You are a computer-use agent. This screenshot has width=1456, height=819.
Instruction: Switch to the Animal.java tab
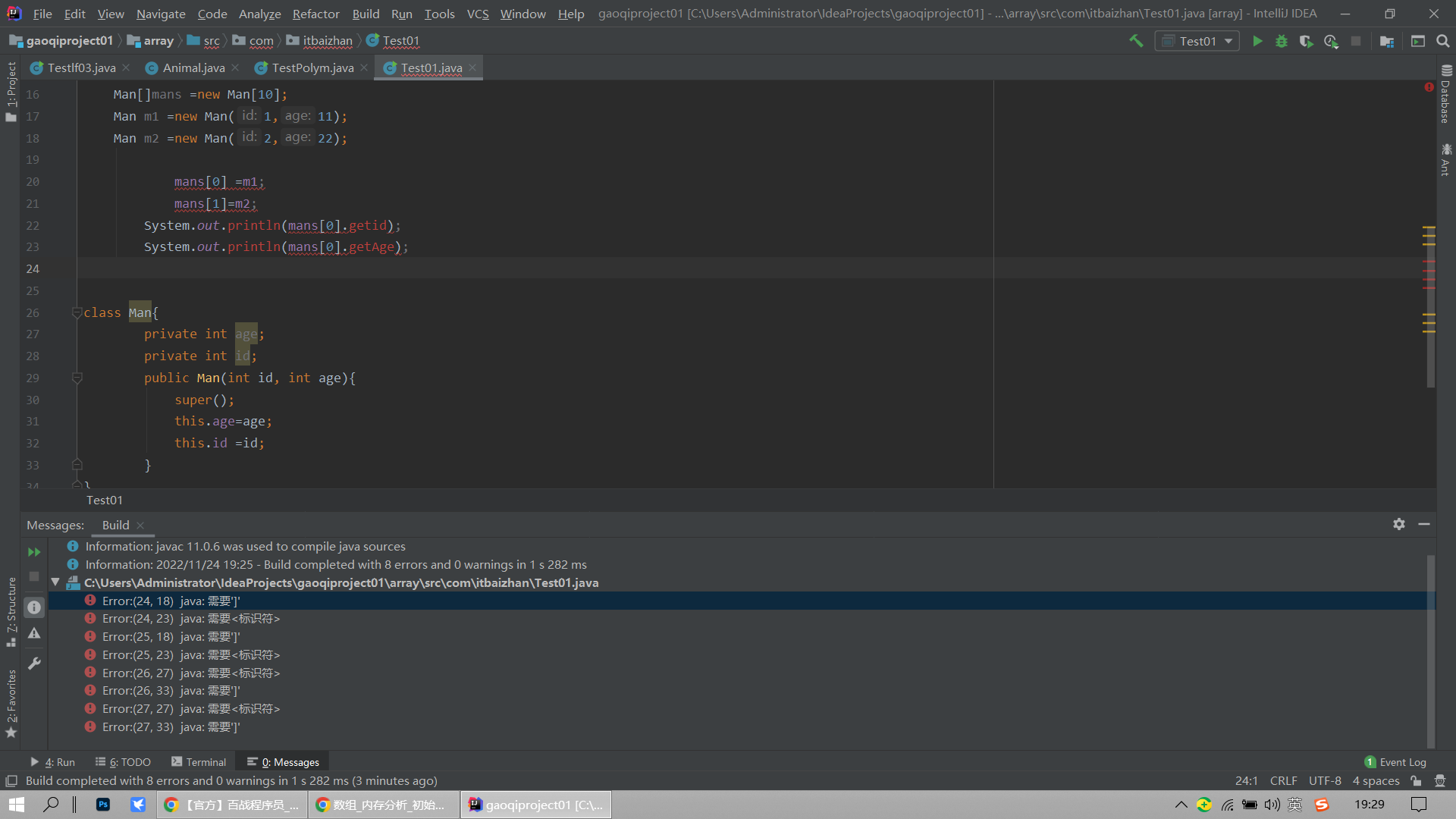193,67
